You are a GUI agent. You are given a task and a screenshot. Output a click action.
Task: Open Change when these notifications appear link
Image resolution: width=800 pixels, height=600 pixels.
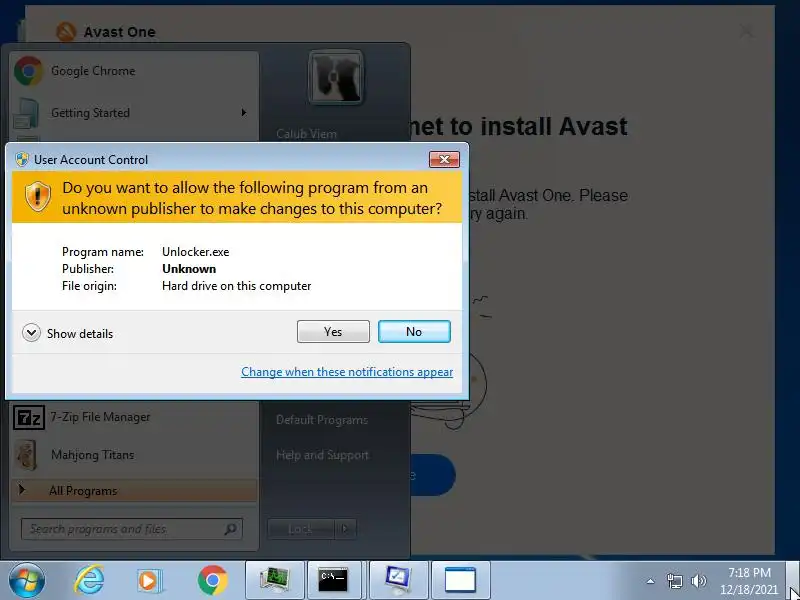pos(347,372)
